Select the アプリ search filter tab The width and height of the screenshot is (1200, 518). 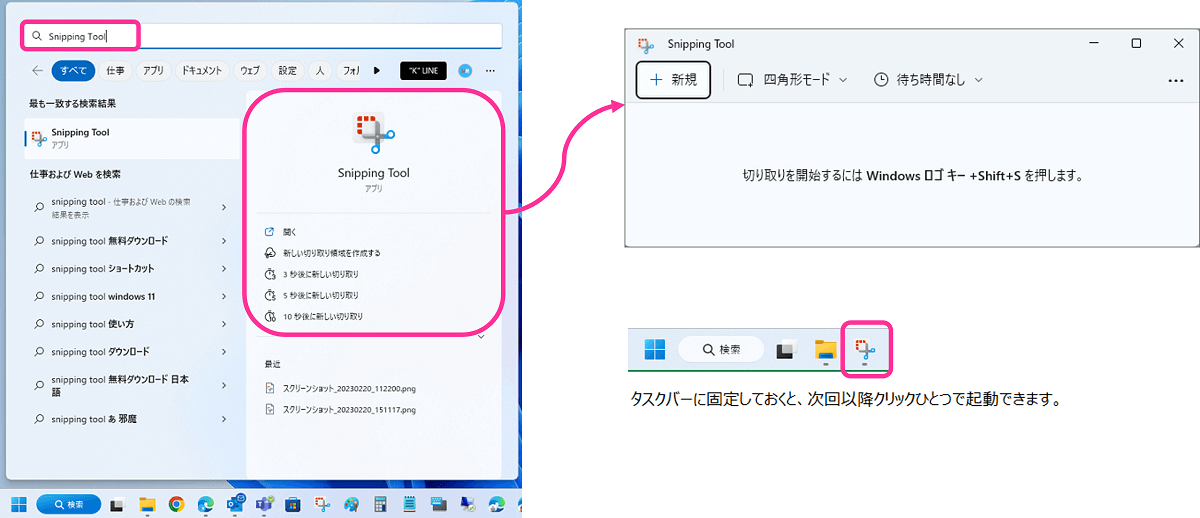tap(152, 71)
